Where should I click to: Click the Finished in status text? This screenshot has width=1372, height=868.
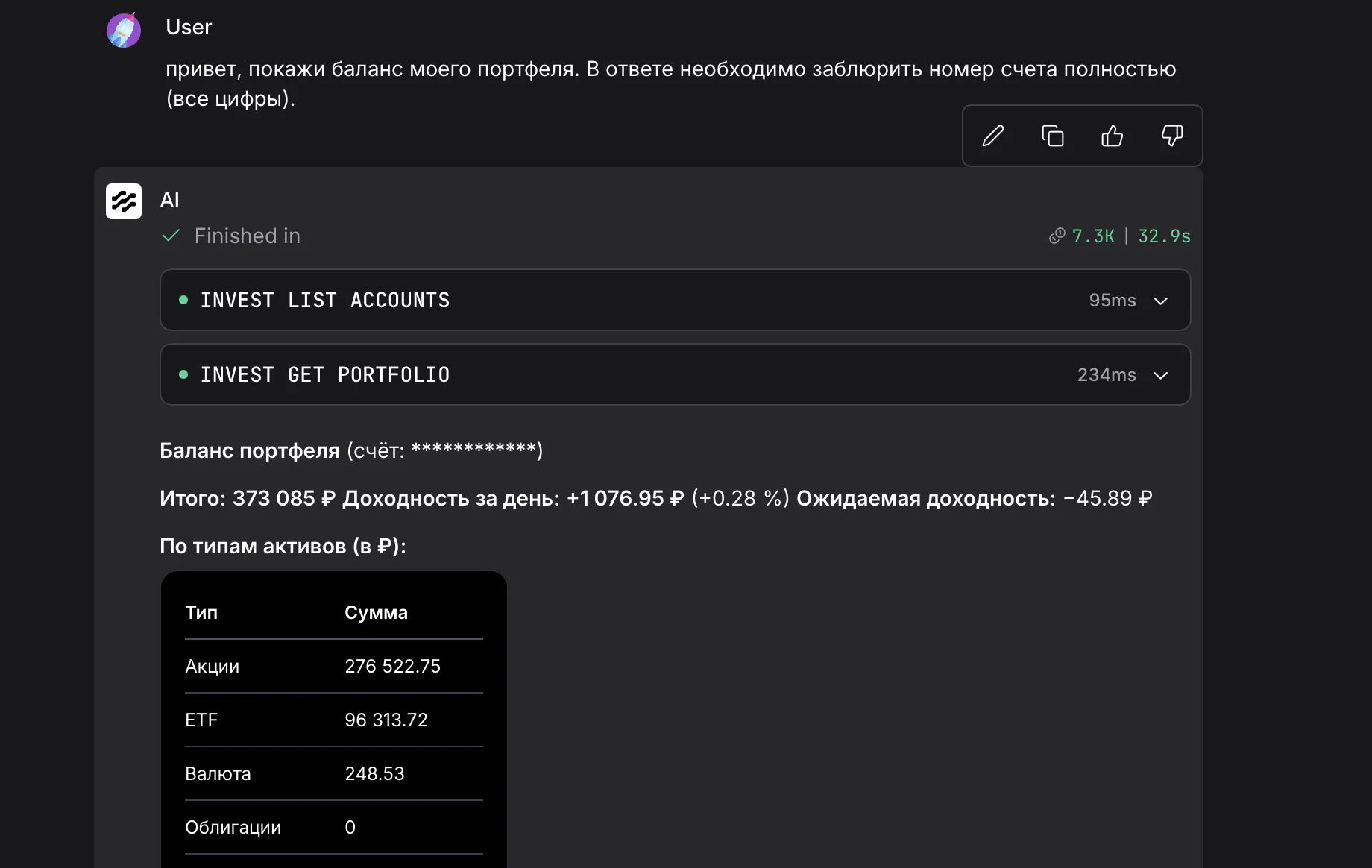click(248, 236)
